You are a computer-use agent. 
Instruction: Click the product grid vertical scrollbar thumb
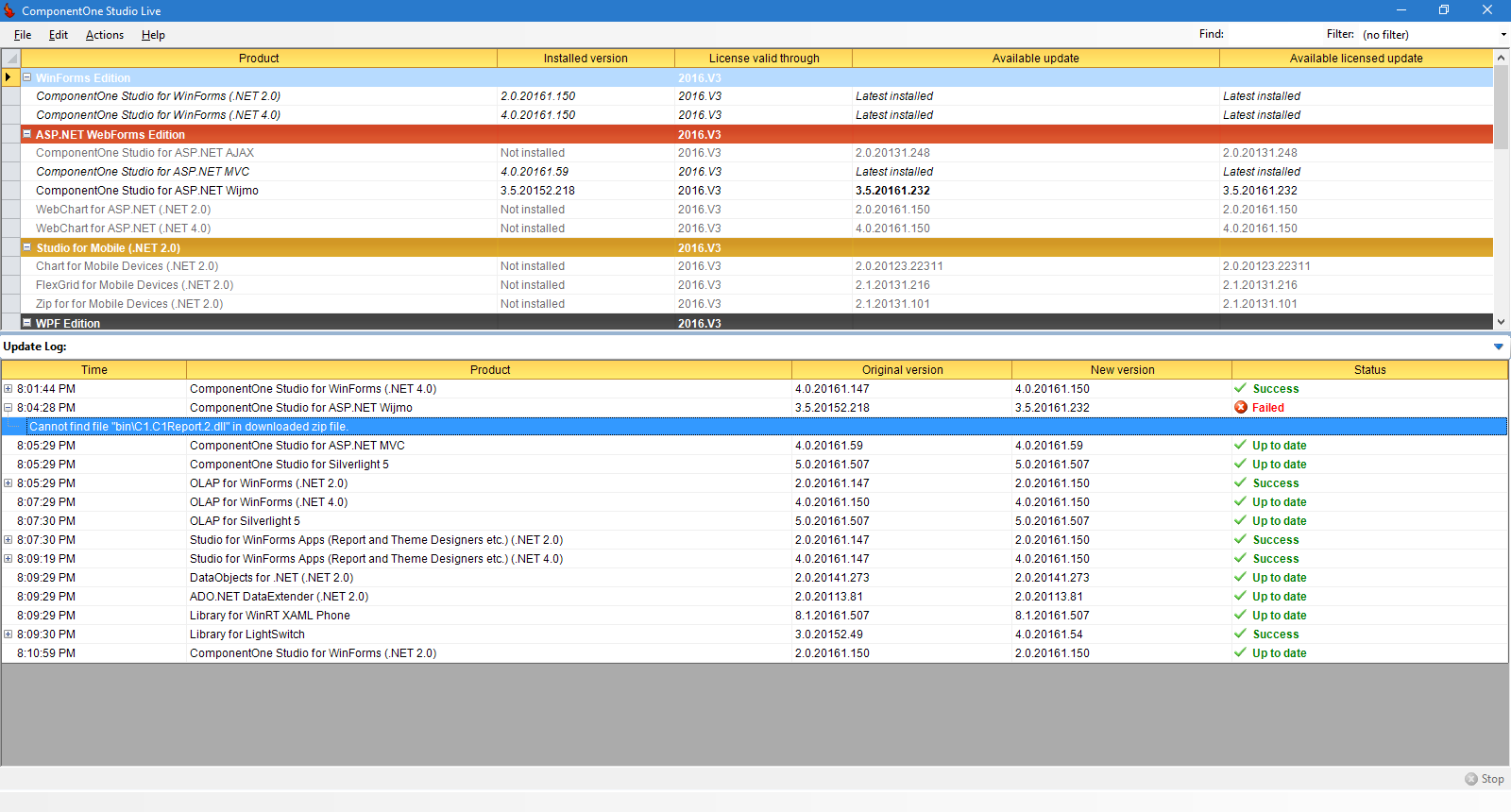(x=1502, y=107)
